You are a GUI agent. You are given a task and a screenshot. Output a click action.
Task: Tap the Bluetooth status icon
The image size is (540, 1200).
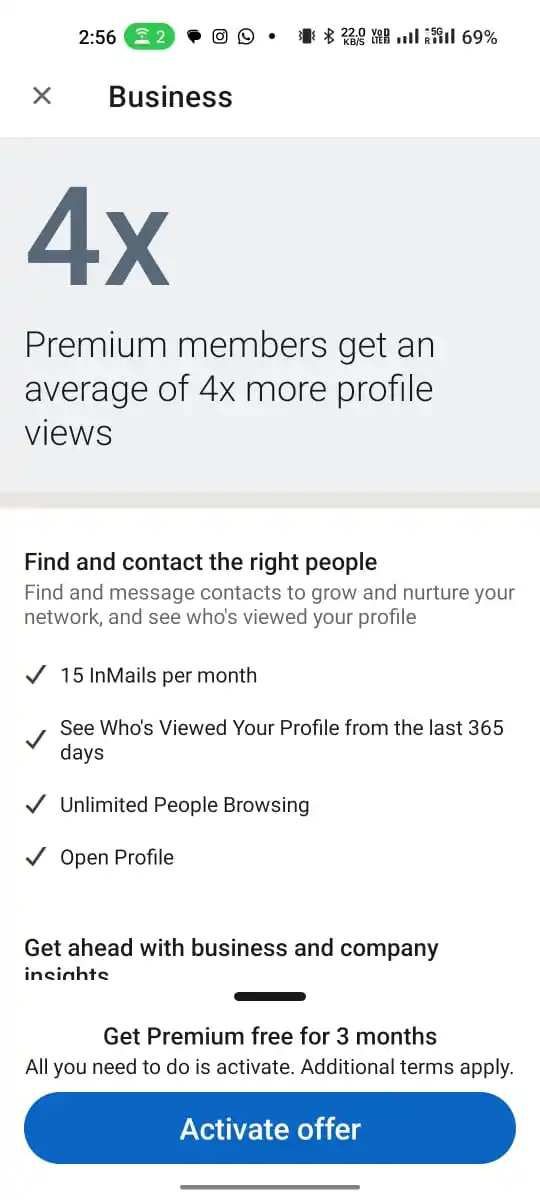click(x=328, y=37)
